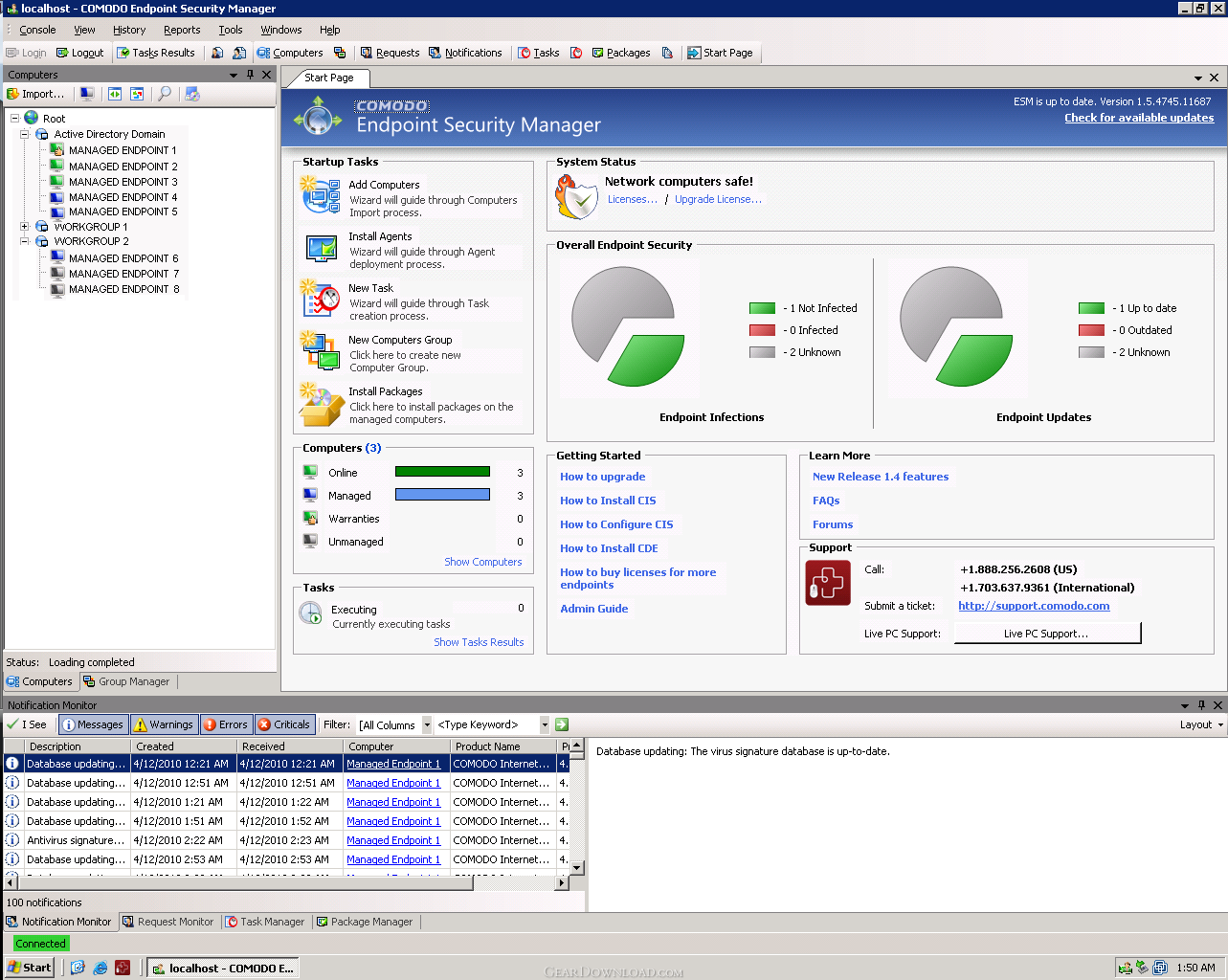
Task: Toggle the Messages filter button
Action: (x=93, y=724)
